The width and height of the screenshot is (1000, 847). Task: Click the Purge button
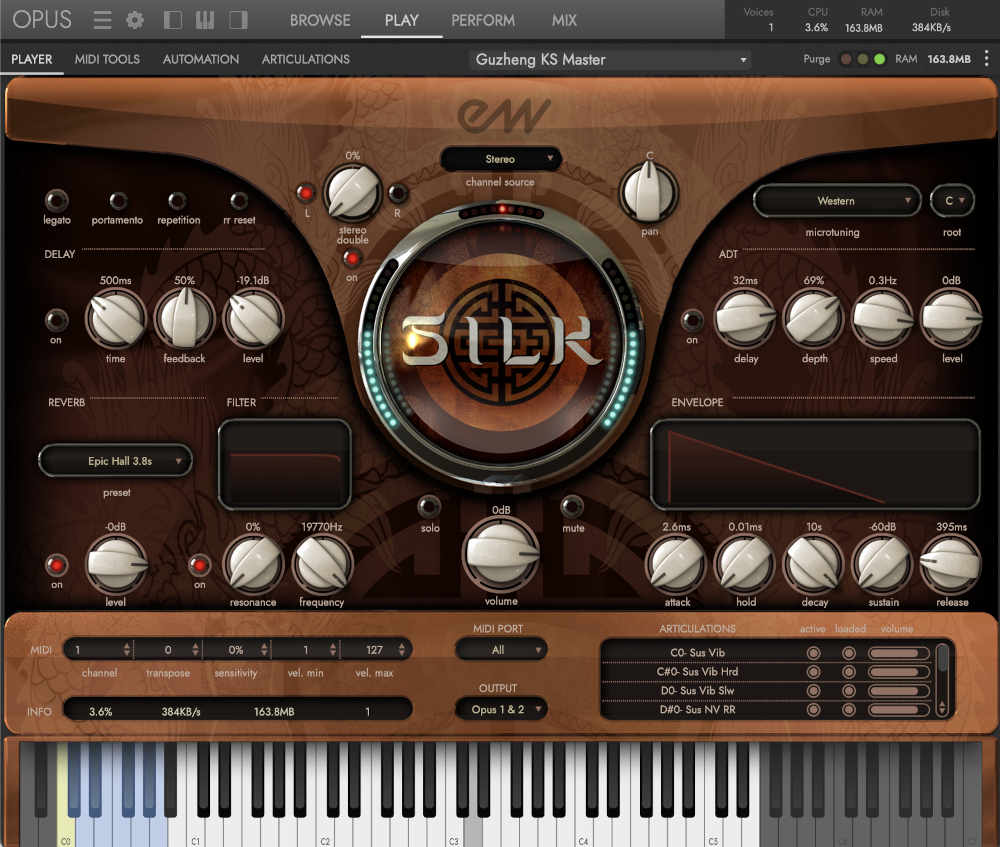click(x=816, y=59)
